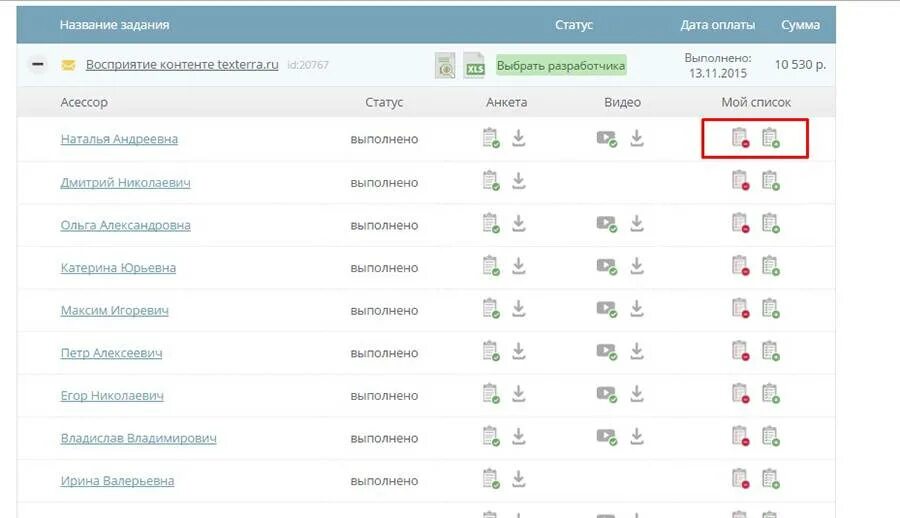Screen dimensions: 900x518
Task: View Катерина Юрьевна's questionnaire form
Action: tap(491, 266)
